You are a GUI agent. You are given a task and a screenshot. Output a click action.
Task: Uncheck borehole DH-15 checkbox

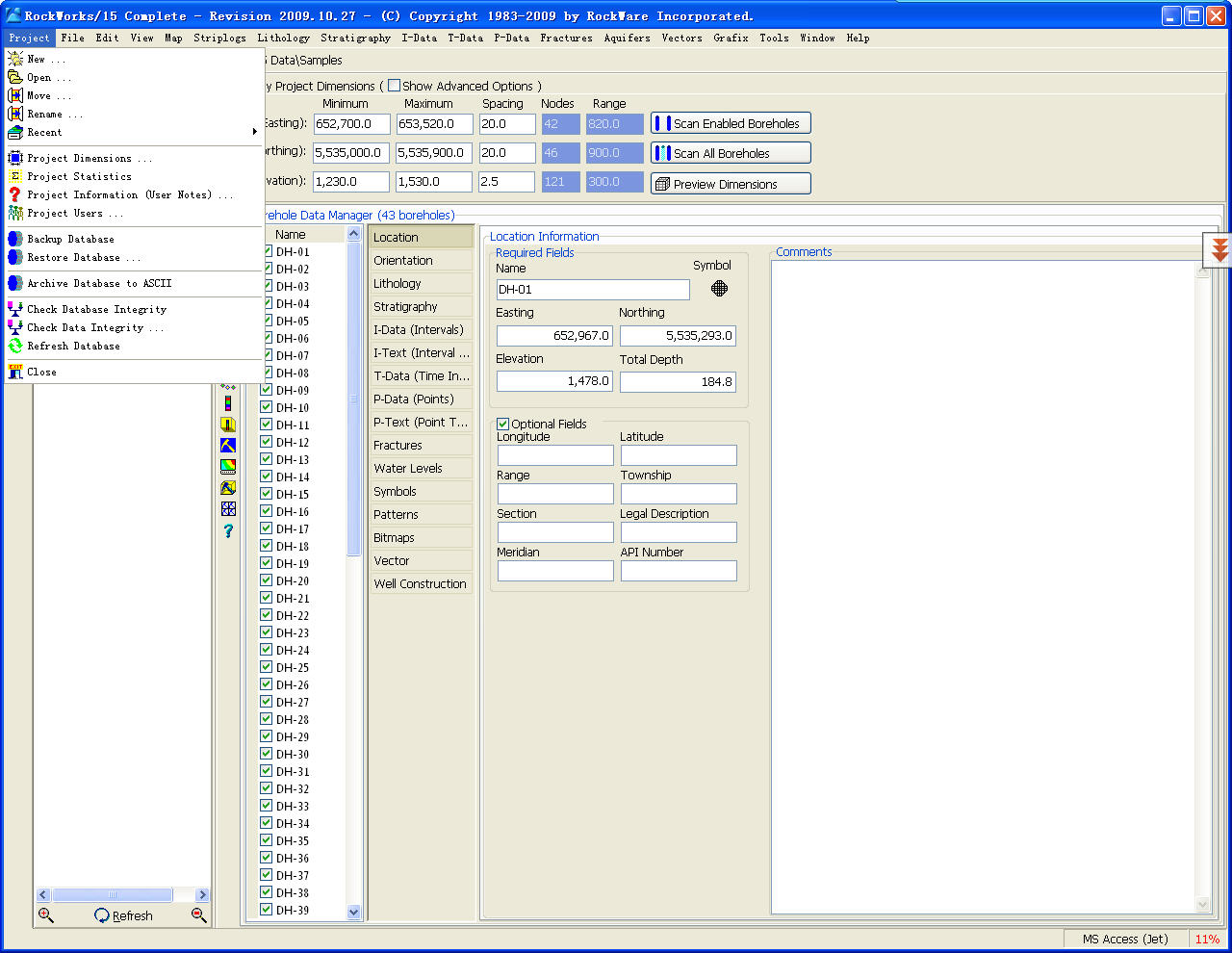(x=267, y=494)
